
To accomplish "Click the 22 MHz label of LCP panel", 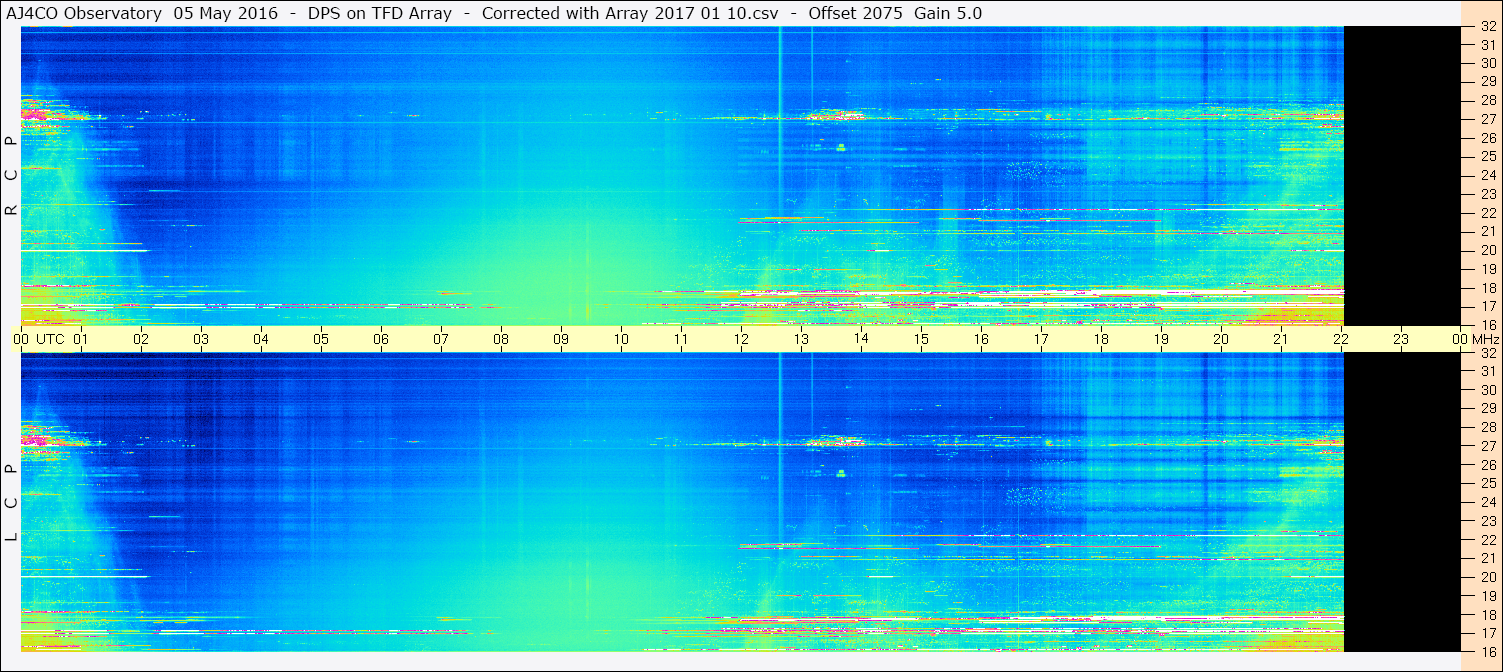I will coord(1487,540).
